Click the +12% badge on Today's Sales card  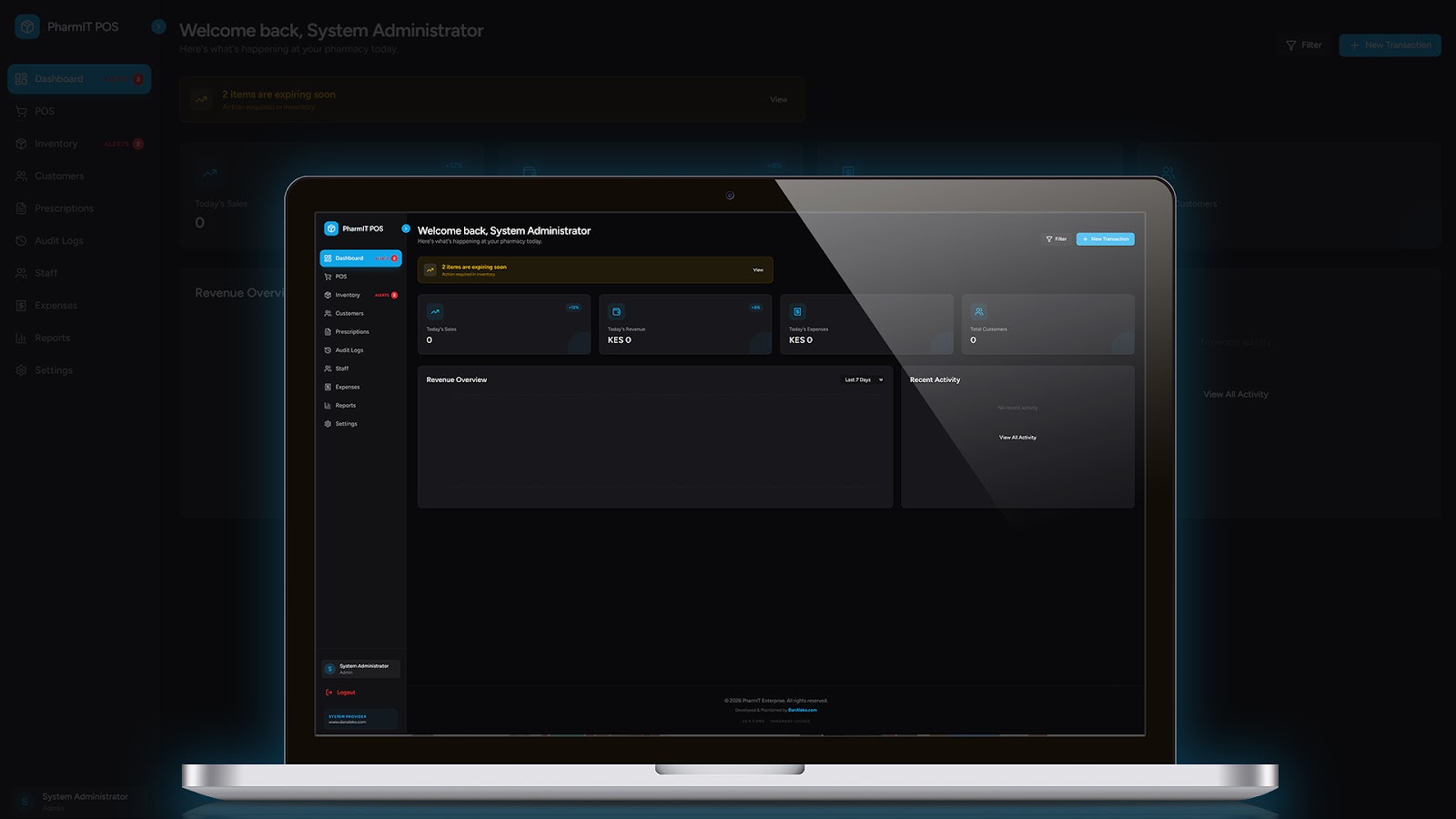573,308
